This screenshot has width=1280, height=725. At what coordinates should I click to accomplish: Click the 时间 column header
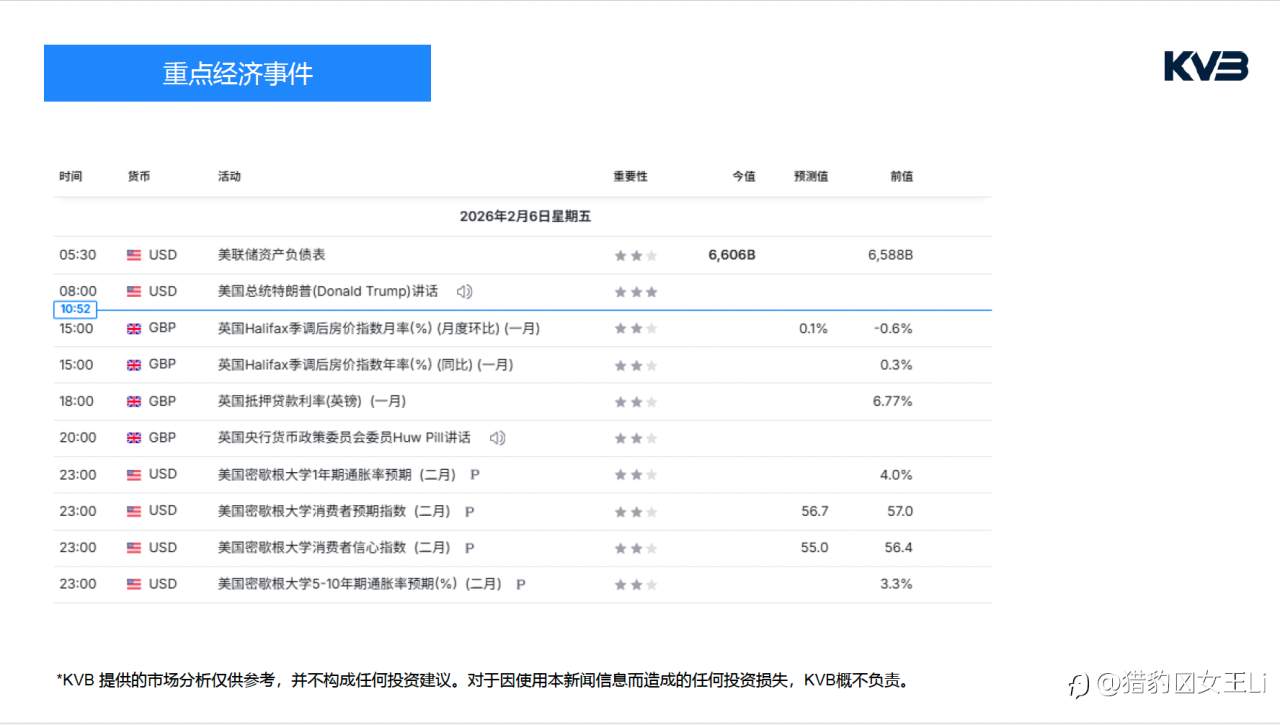point(70,176)
